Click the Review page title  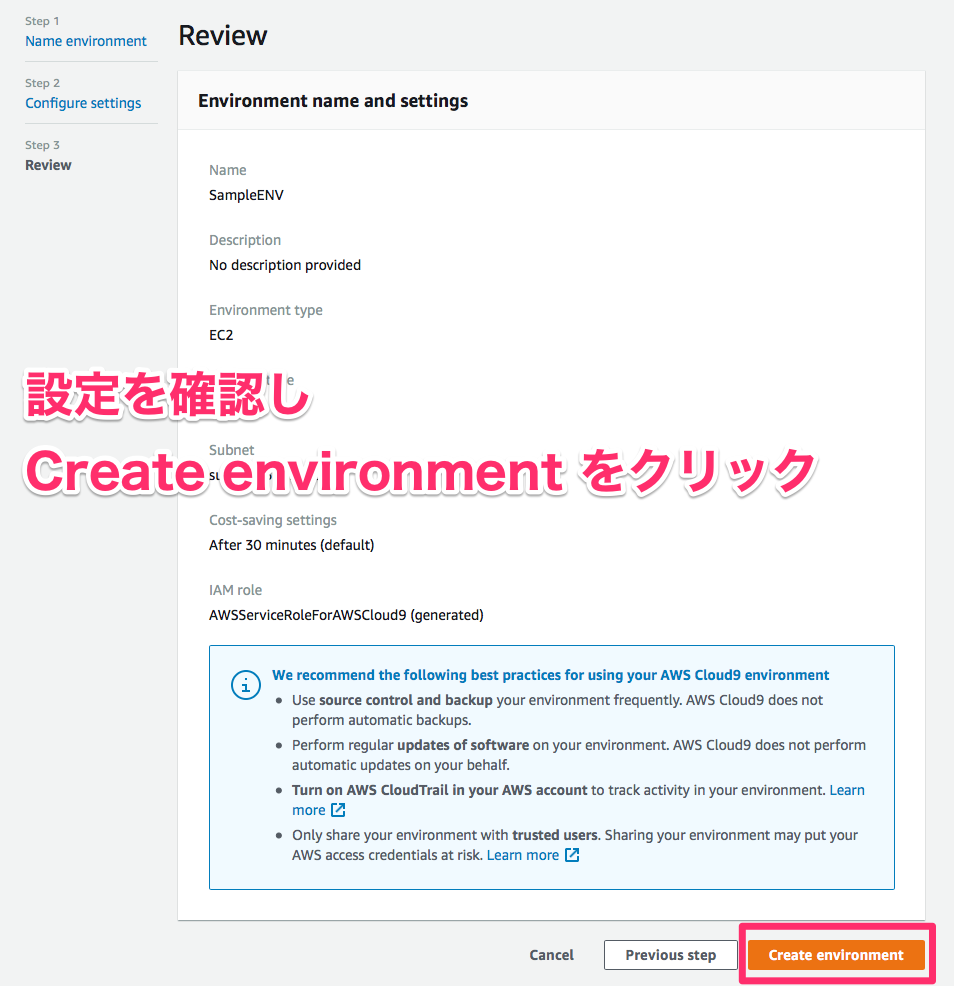tap(223, 35)
